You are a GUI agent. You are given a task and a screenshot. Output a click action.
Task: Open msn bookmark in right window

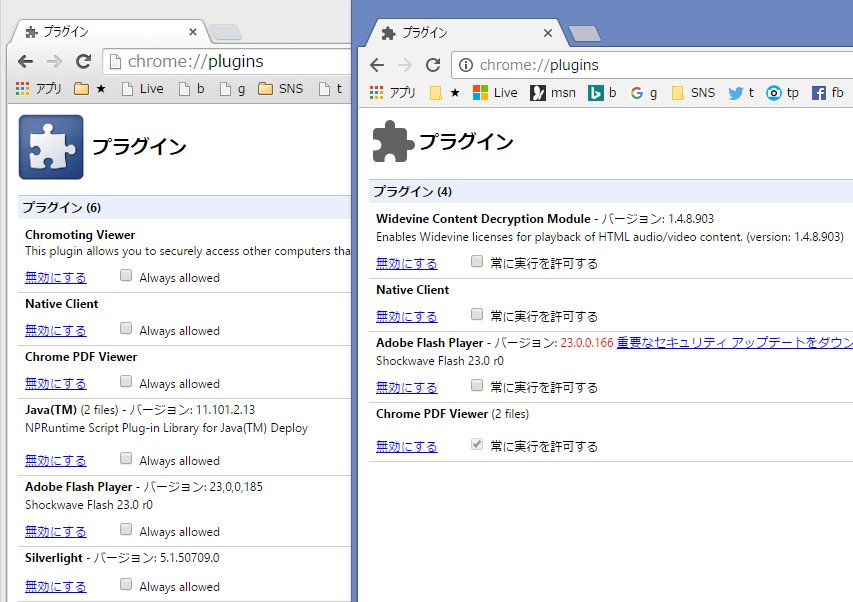pos(553,93)
